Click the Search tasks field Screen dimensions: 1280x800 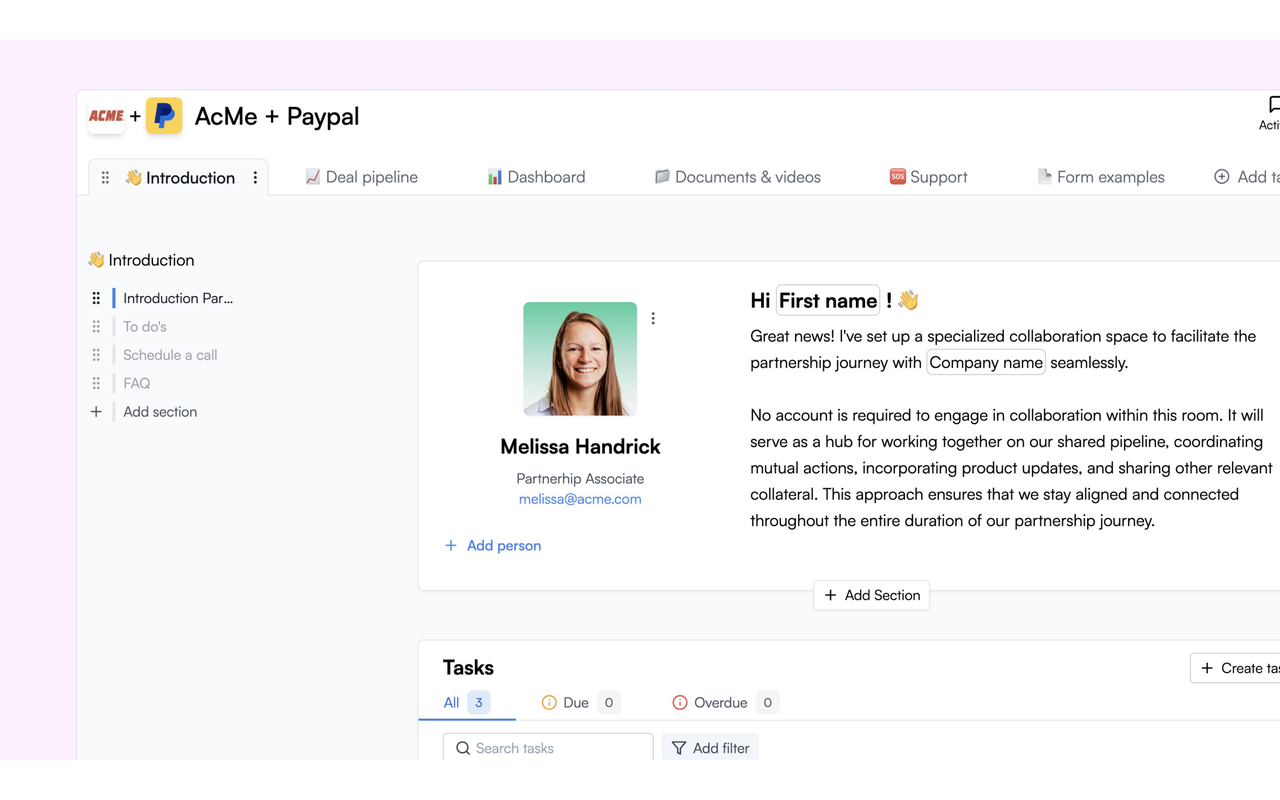point(548,748)
